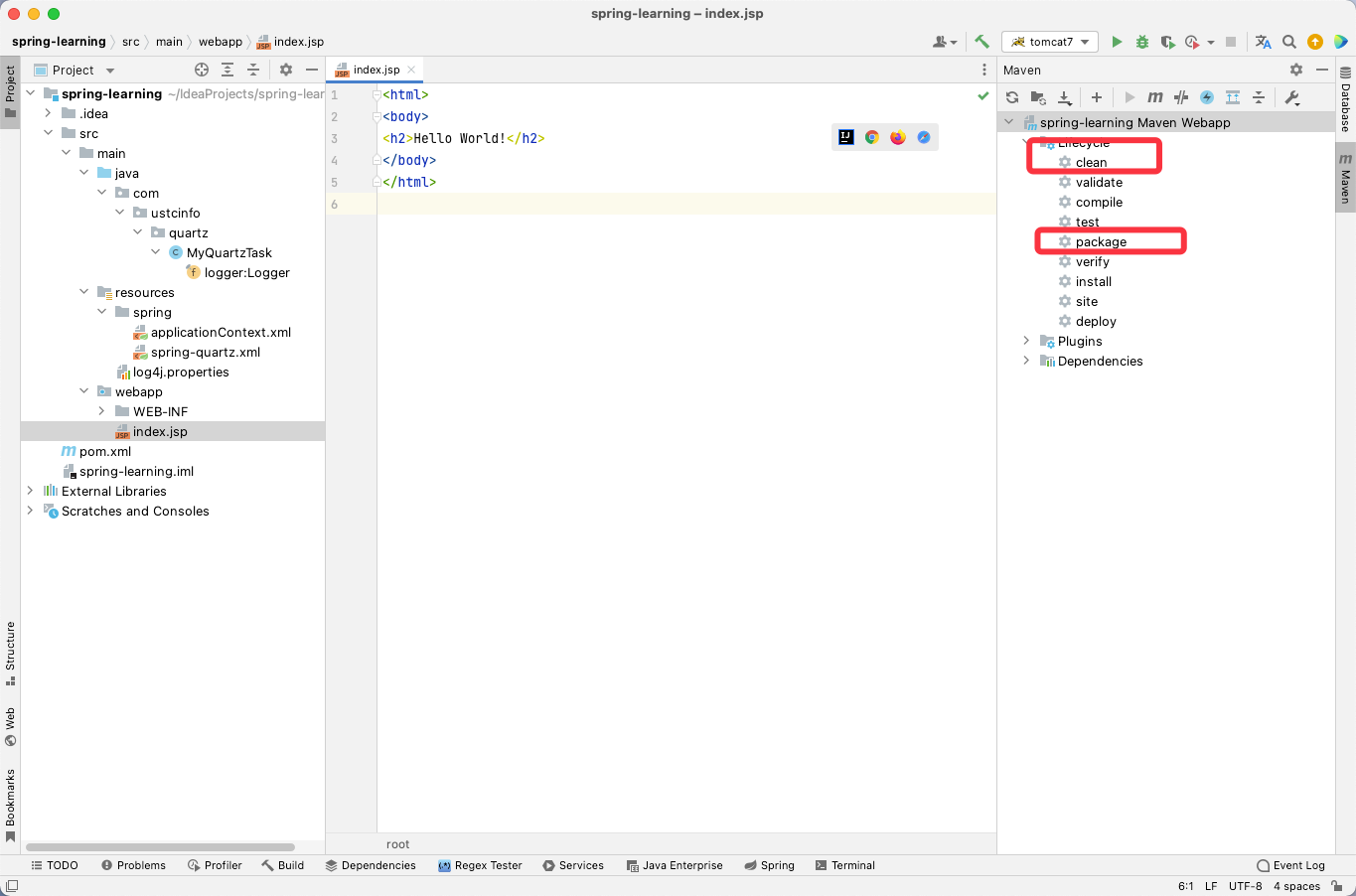Start debugging with the bug icon
The image size is (1356, 896).
pyautogui.click(x=1142, y=42)
